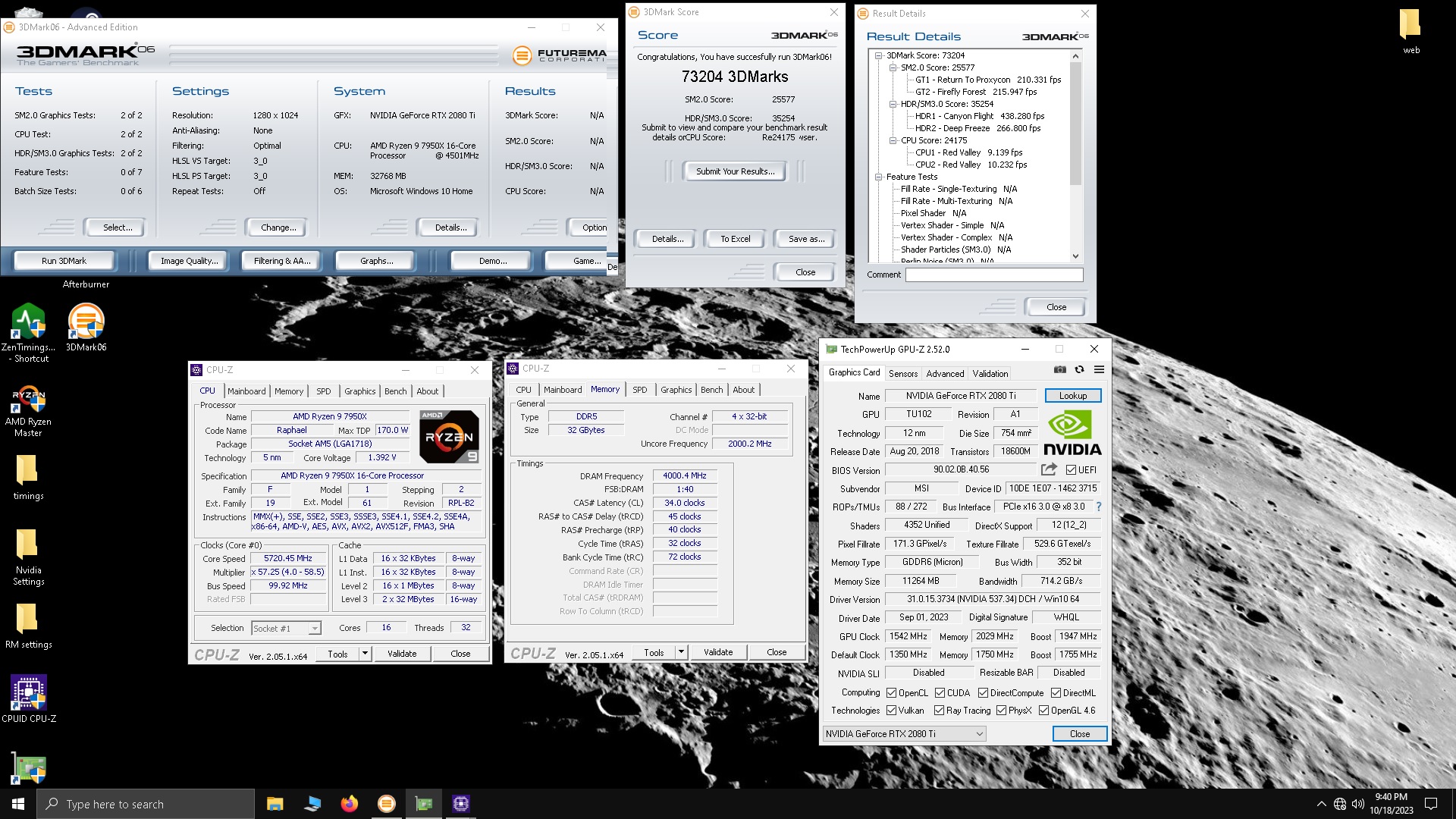Click the BIOS version share/export icon
The height and width of the screenshot is (819, 1456).
(x=1049, y=469)
